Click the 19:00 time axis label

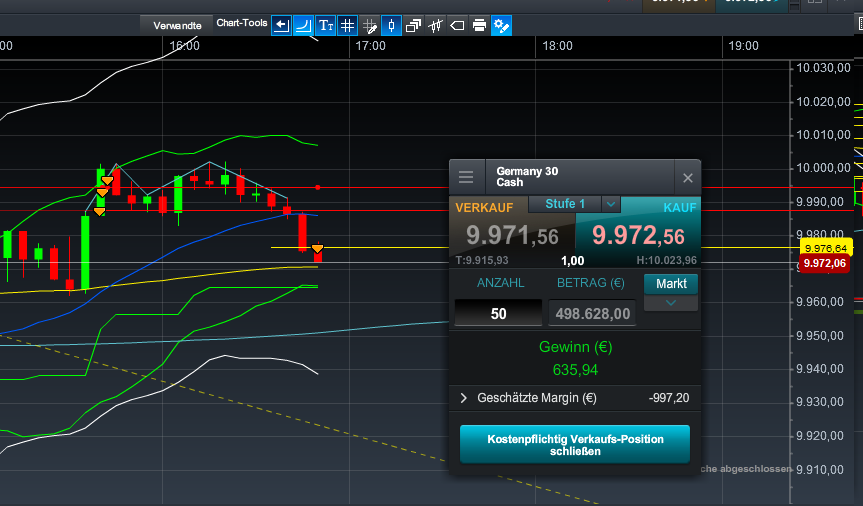[x=744, y=46]
